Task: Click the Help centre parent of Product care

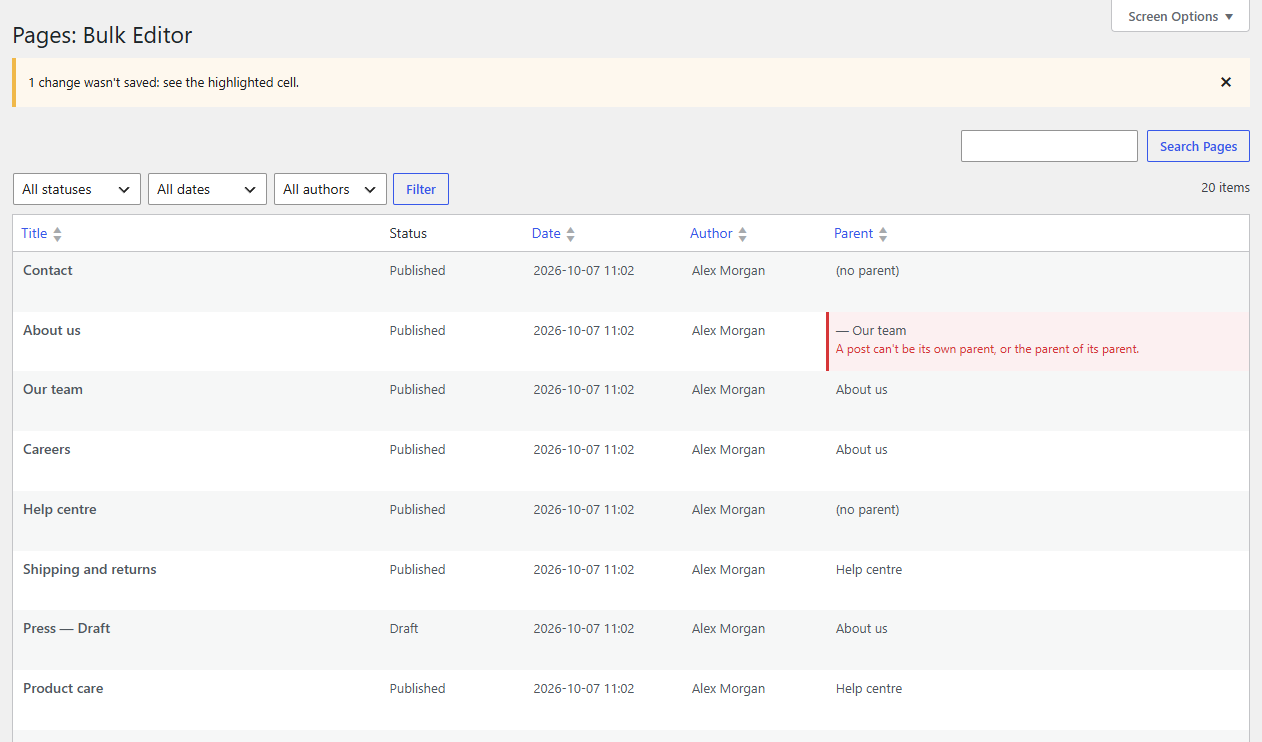Action: pyautogui.click(x=869, y=688)
